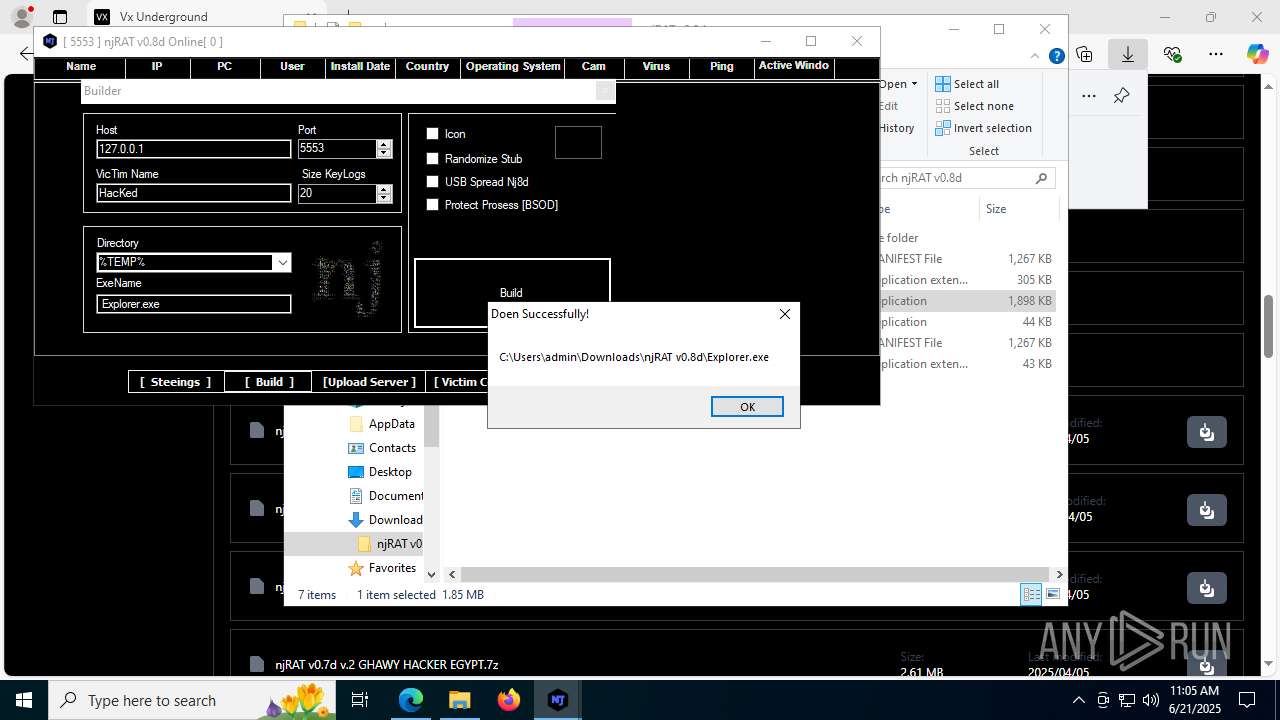Open the Edge browser essentials heart icon
1280x720 pixels.
click(x=1173, y=54)
